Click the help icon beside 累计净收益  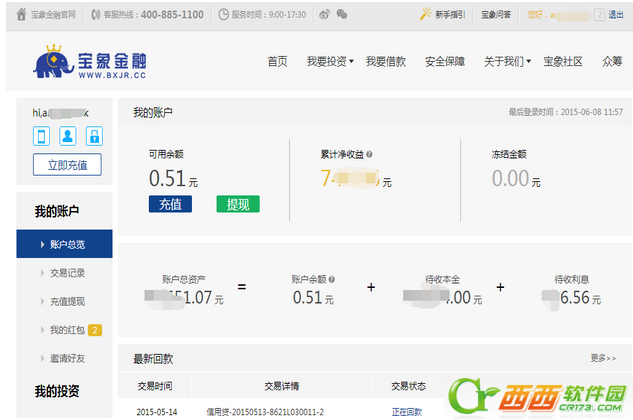pyautogui.click(x=369, y=154)
